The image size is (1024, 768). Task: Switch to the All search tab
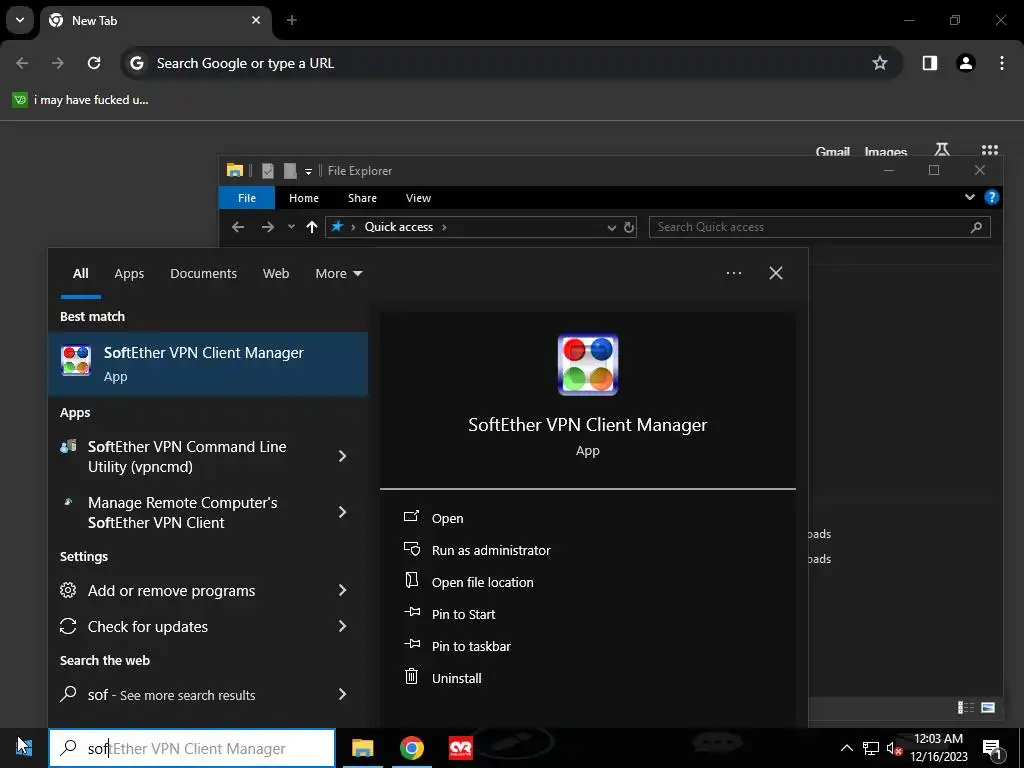(x=80, y=274)
